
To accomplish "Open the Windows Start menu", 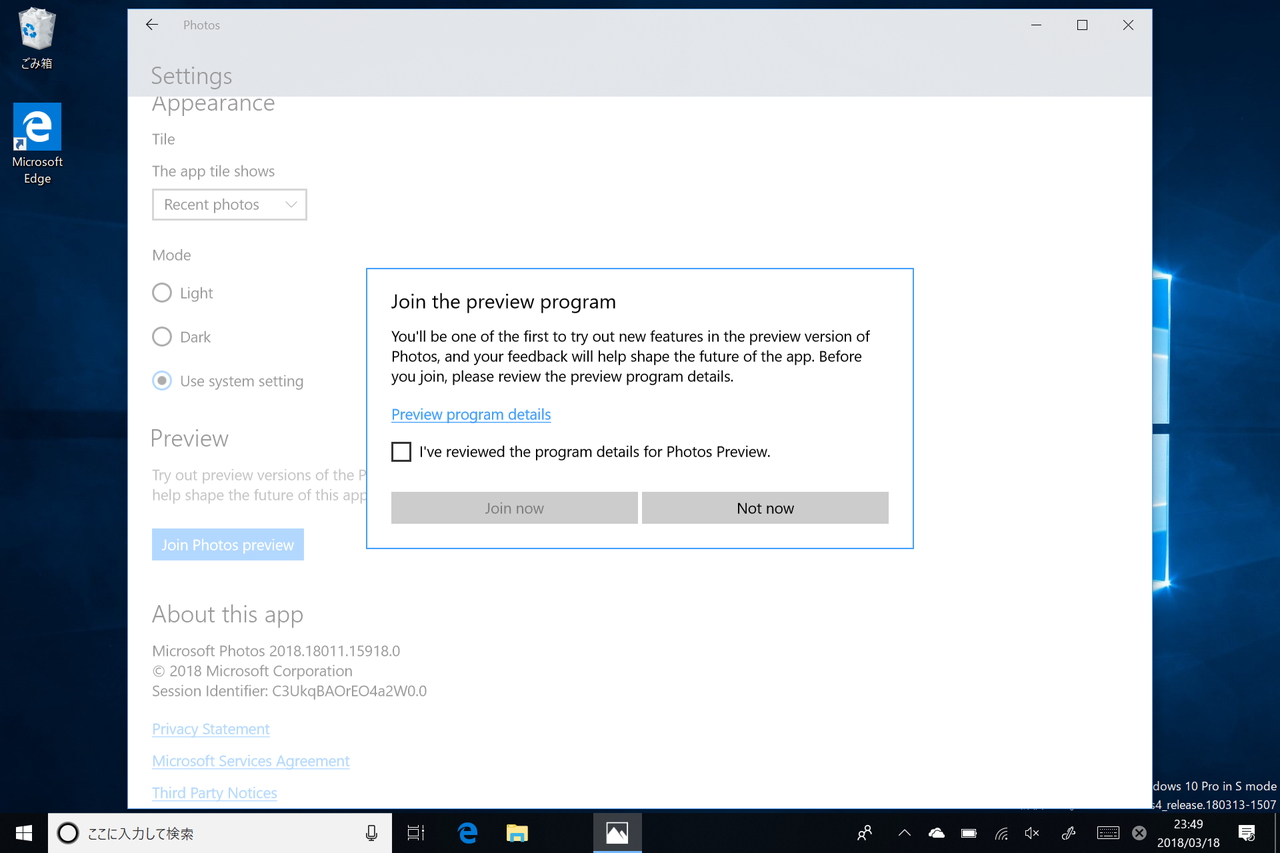I will pos(24,833).
